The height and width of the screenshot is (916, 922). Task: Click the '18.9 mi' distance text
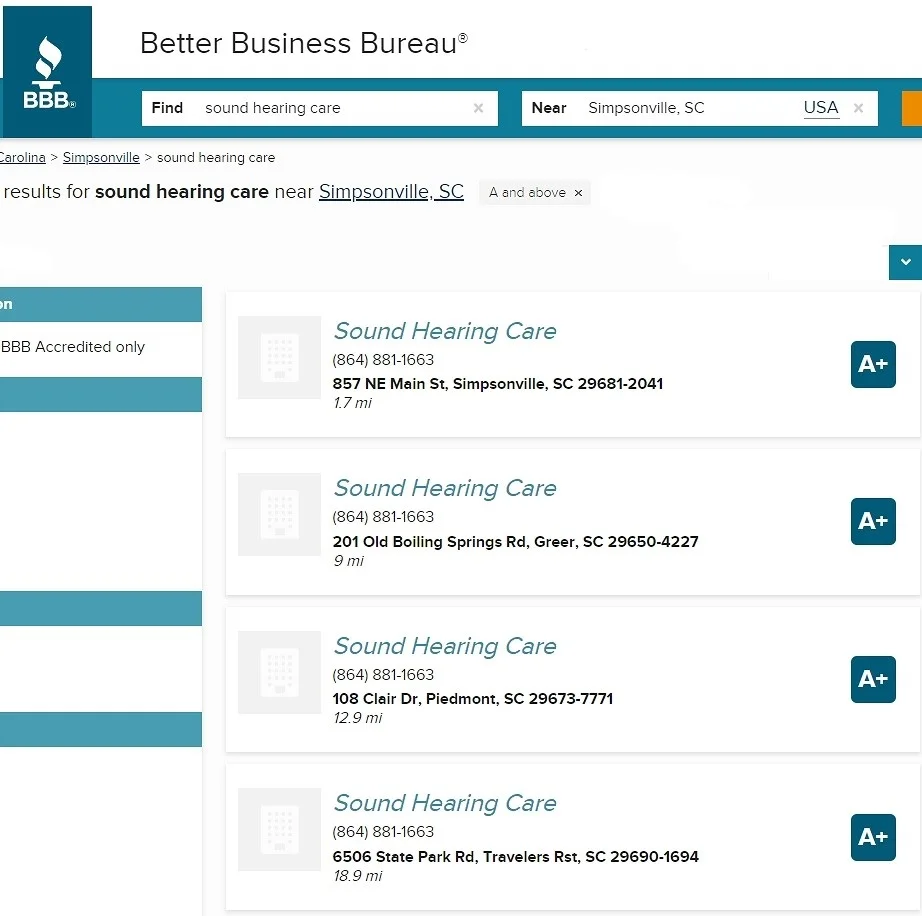[x=358, y=876]
